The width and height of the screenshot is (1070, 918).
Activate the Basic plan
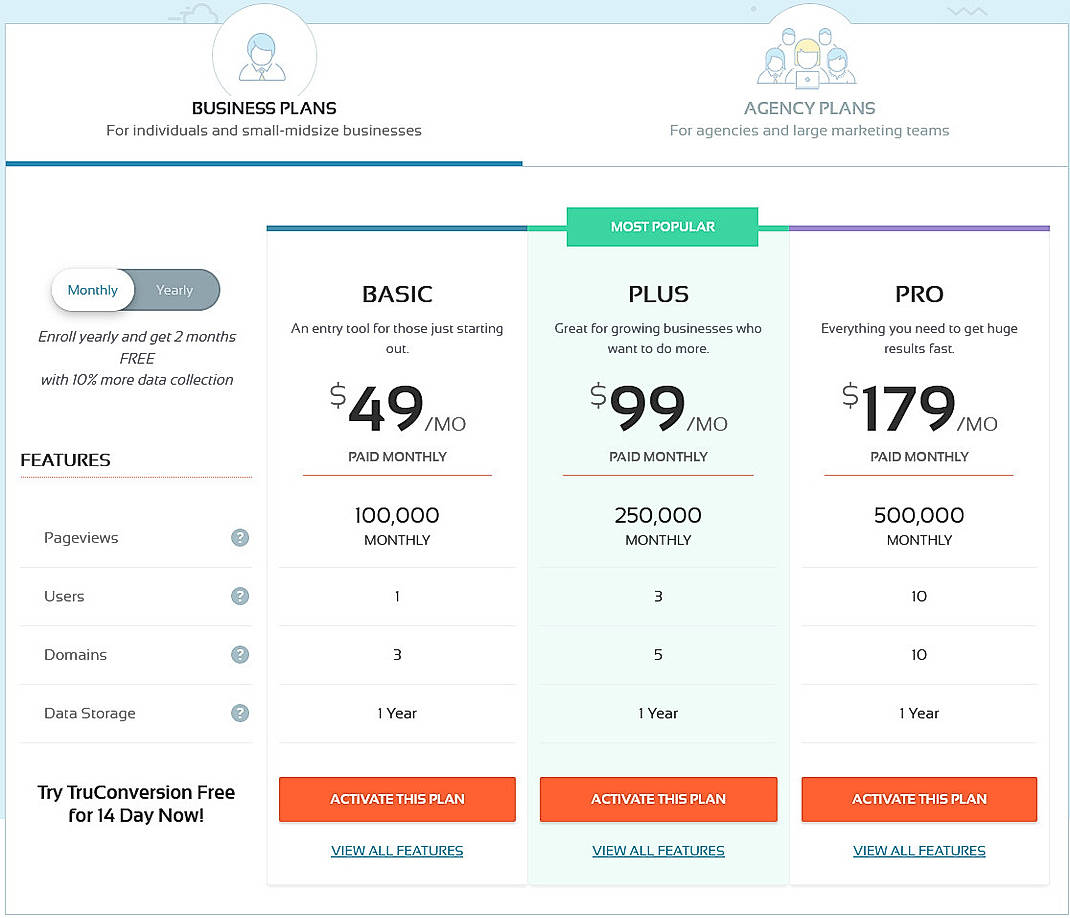(397, 799)
